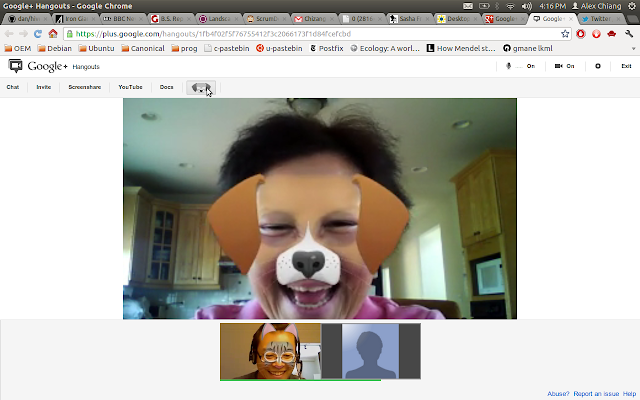Open the OEM bookmarks folder
The height and width of the screenshot is (400, 640).
click(18, 49)
